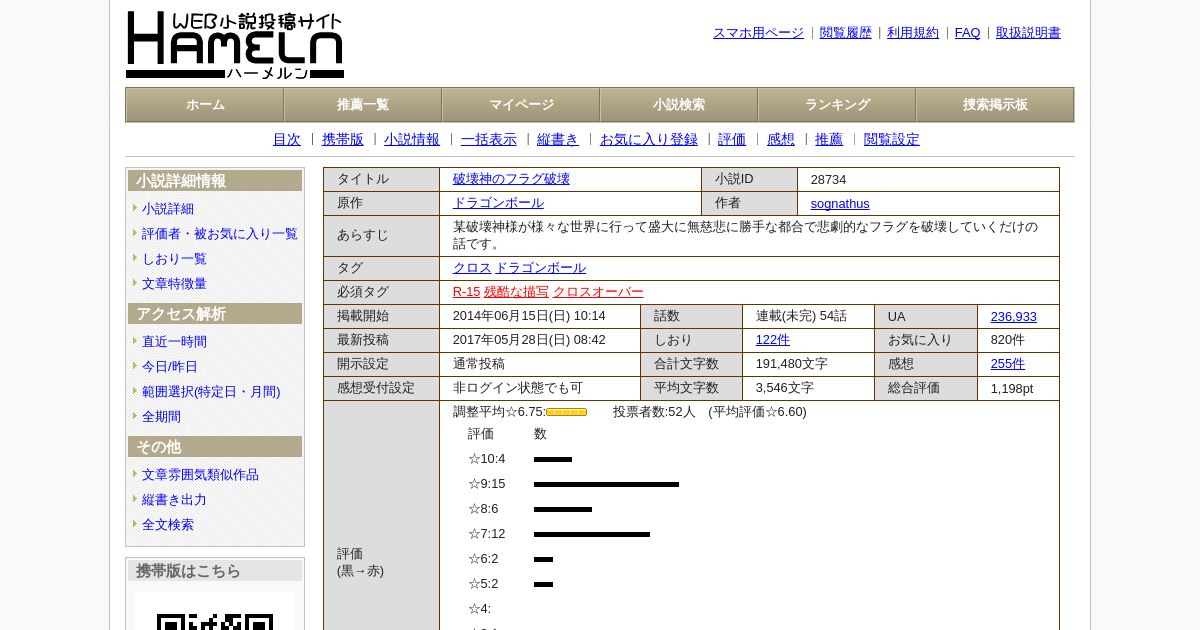Viewport: 1200px width, 630px height.
Task: Select total points 1,198pt text
Action: pos(1012,389)
